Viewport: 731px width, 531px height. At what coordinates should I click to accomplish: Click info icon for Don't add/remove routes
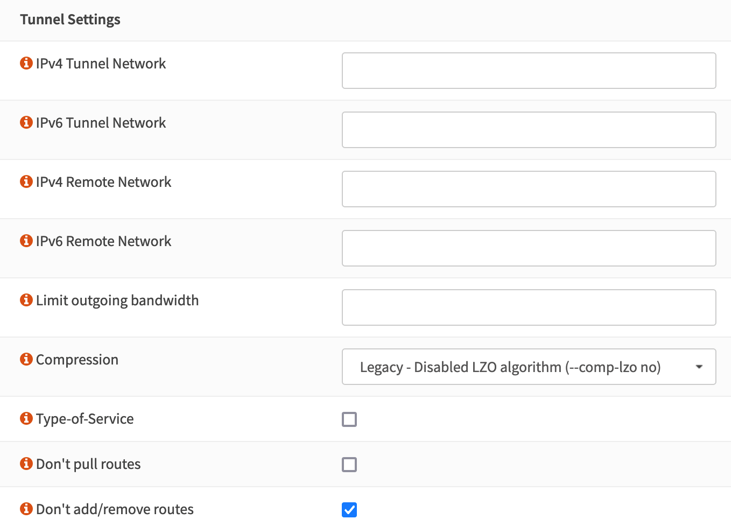point(26,509)
